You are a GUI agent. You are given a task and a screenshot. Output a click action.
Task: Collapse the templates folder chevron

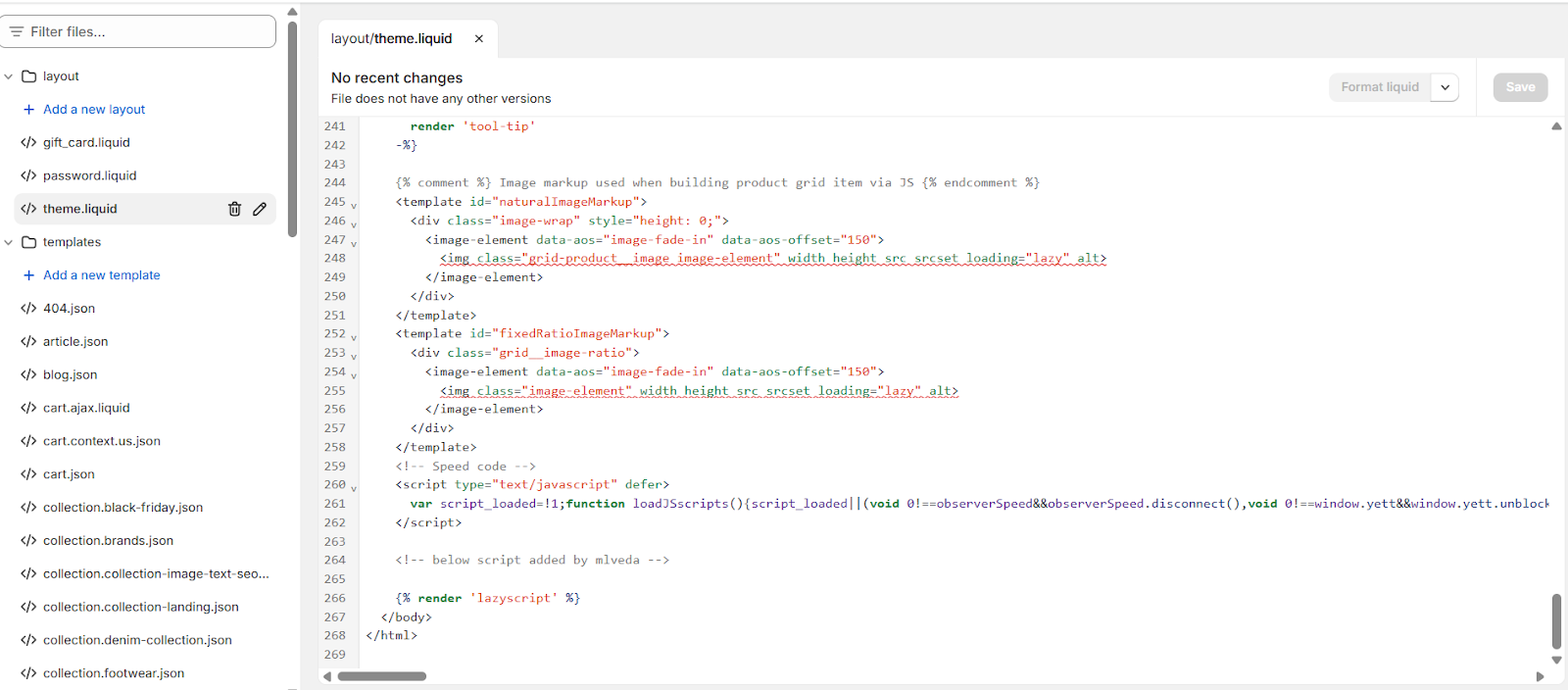[9, 242]
